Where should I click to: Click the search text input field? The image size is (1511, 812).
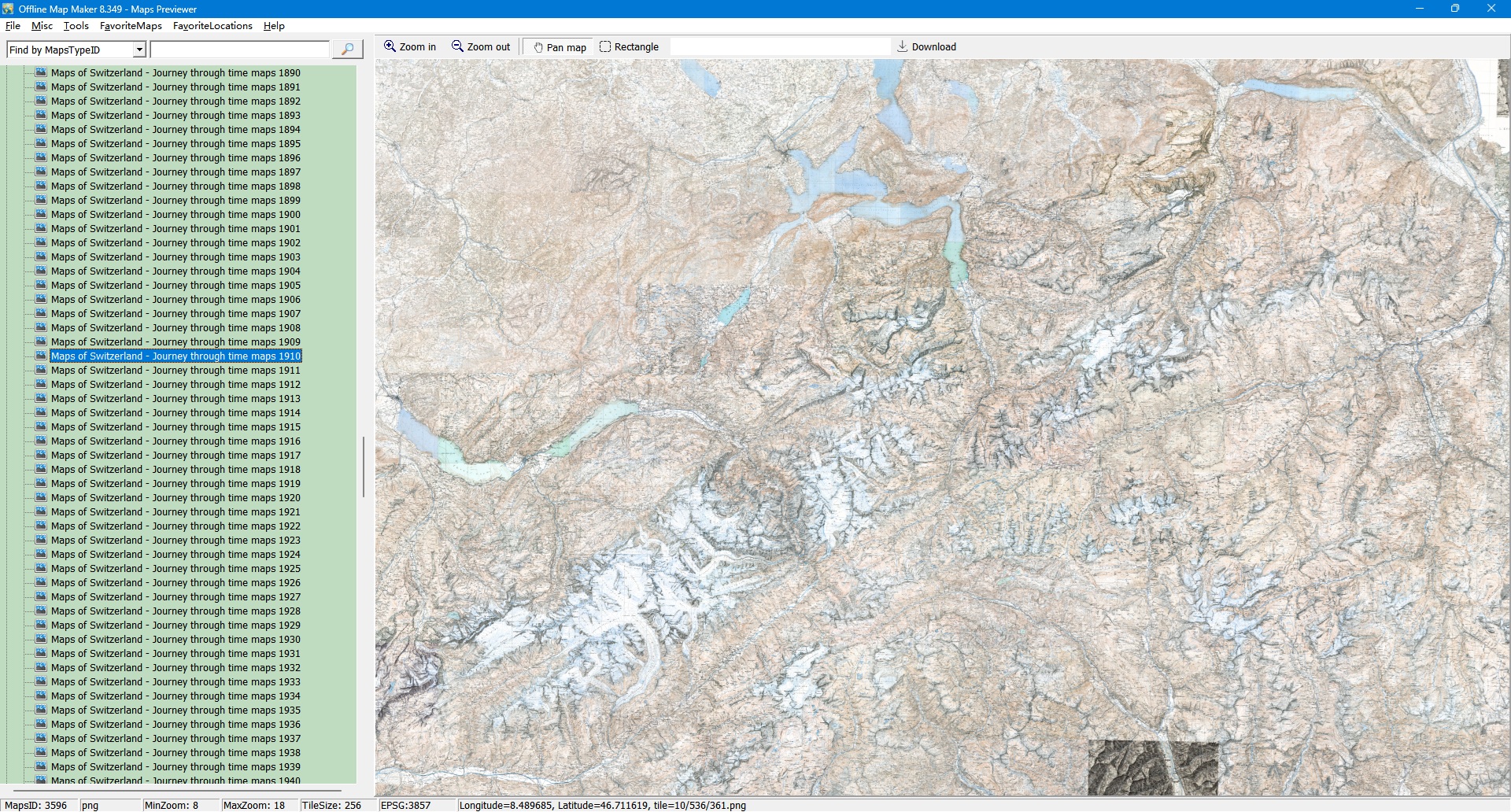click(x=239, y=50)
